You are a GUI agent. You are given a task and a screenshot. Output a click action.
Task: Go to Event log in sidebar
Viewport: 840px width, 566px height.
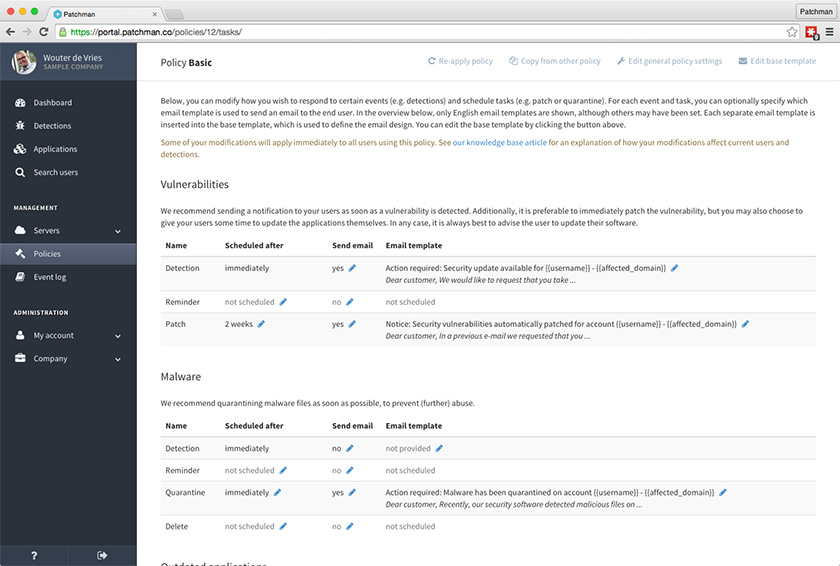[50, 277]
